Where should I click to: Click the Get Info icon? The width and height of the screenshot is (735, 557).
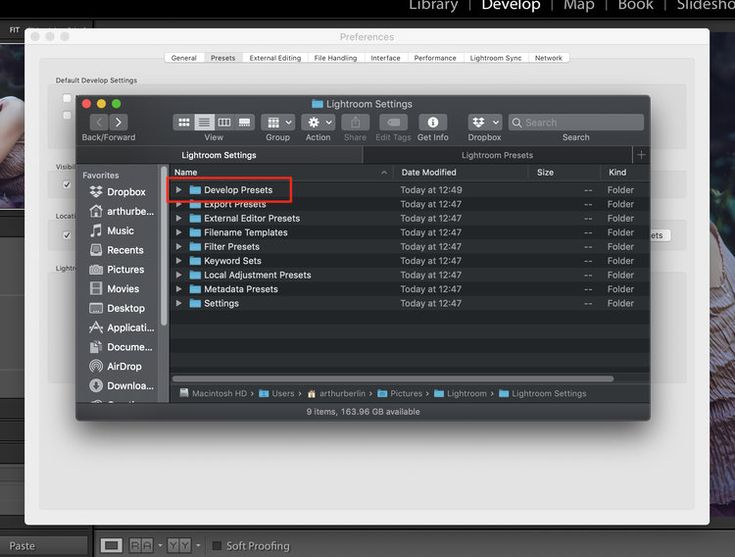tap(433, 122)
